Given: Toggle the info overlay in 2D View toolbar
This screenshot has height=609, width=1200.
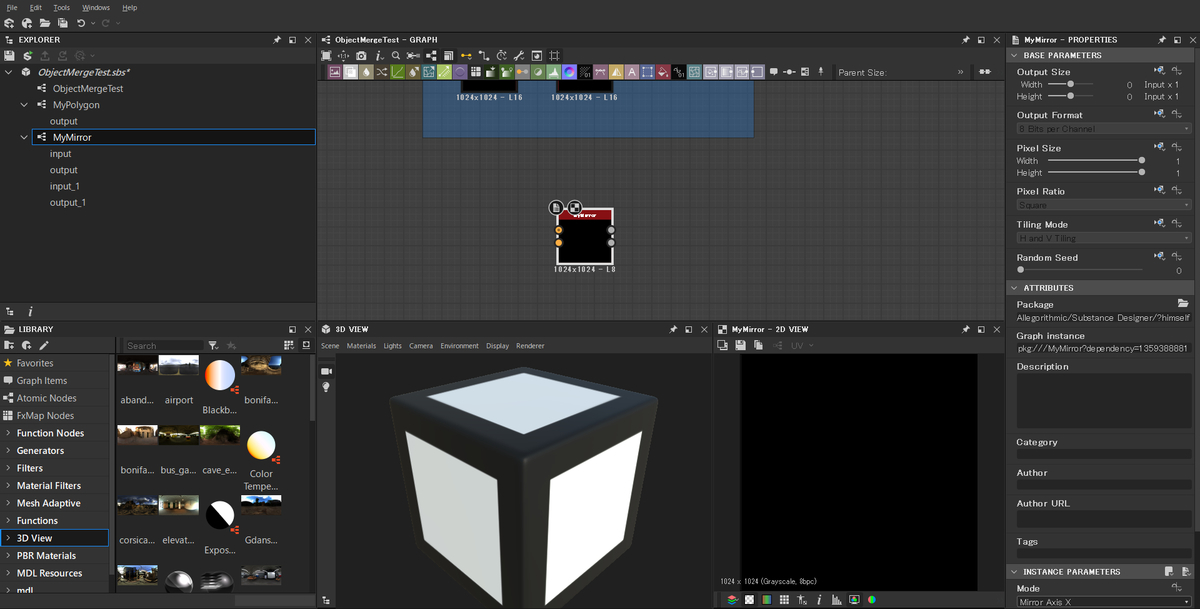Looking at the screenshot, I should pos(819,600).
